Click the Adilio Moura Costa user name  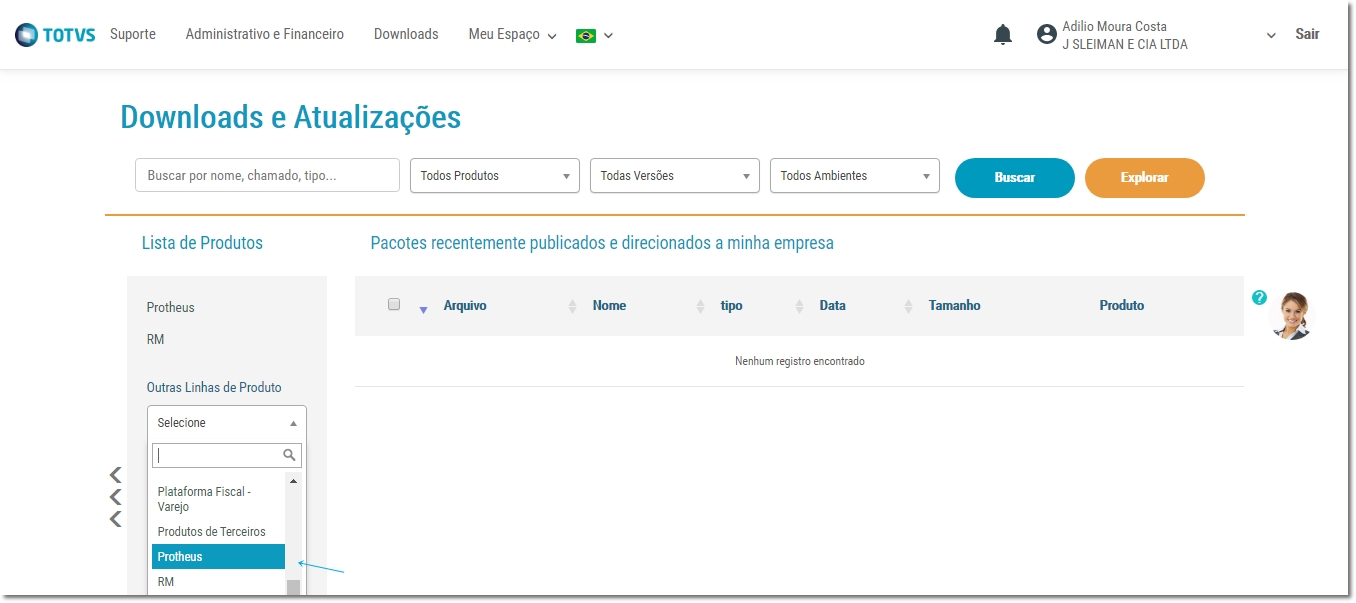(1114, 26)
